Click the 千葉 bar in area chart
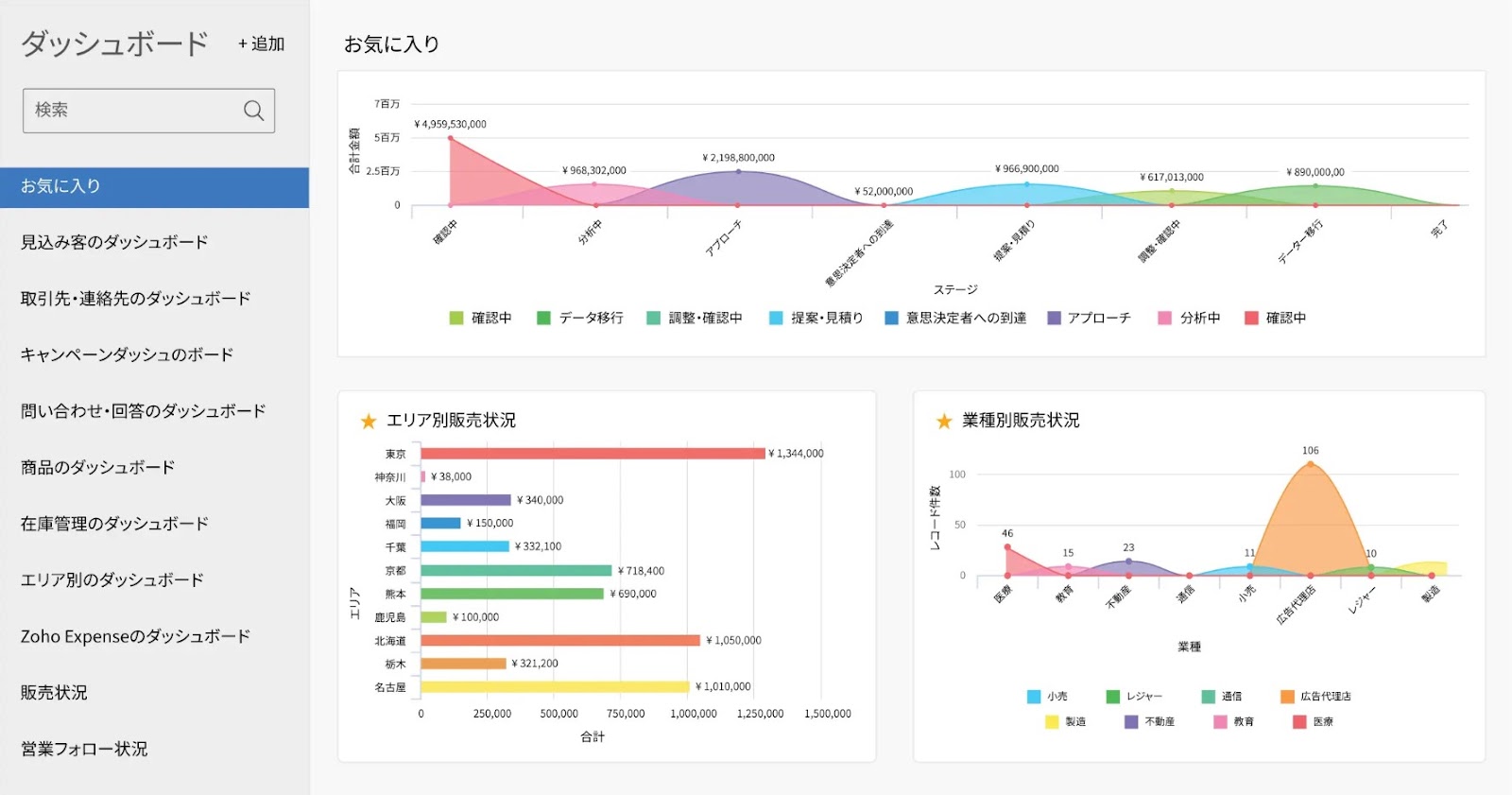 pos(465,546)
